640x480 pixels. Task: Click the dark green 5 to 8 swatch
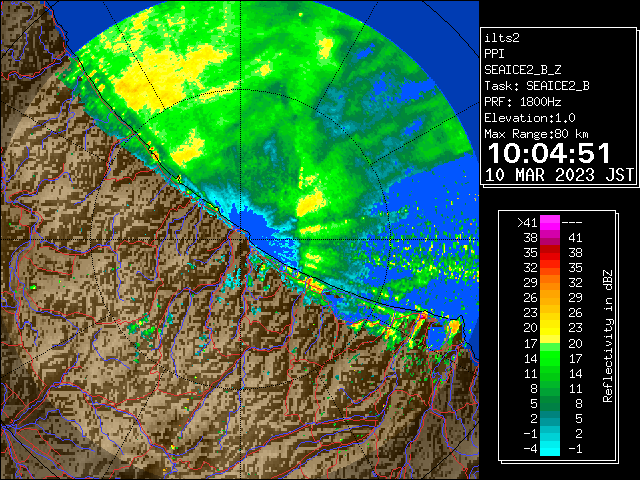[550, 403]
